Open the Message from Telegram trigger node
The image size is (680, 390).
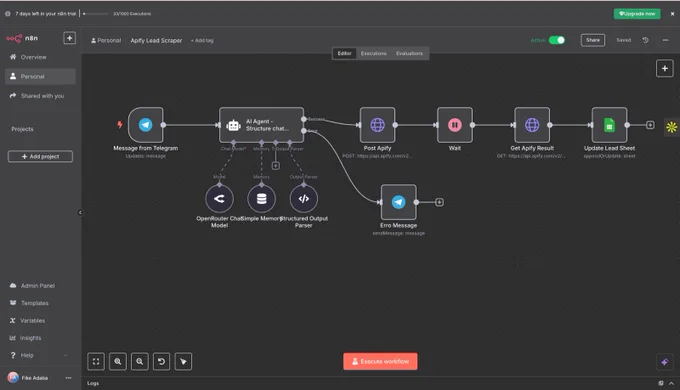(146, 125)
